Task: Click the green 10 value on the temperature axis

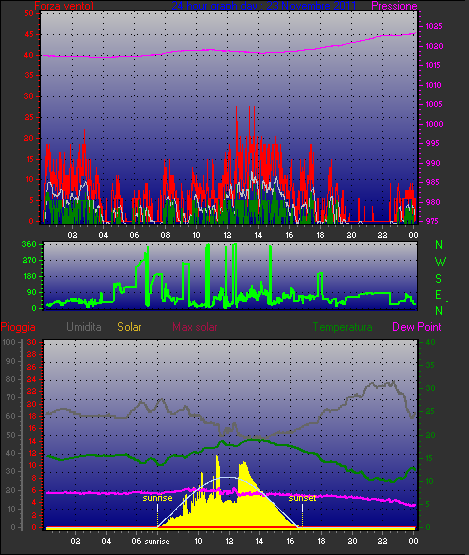Action: click(429, 481)
